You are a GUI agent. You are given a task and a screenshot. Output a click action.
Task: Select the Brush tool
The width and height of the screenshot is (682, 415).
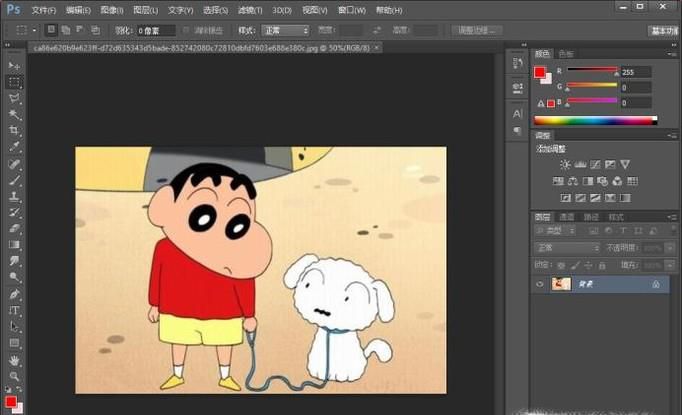click(14, 180)
